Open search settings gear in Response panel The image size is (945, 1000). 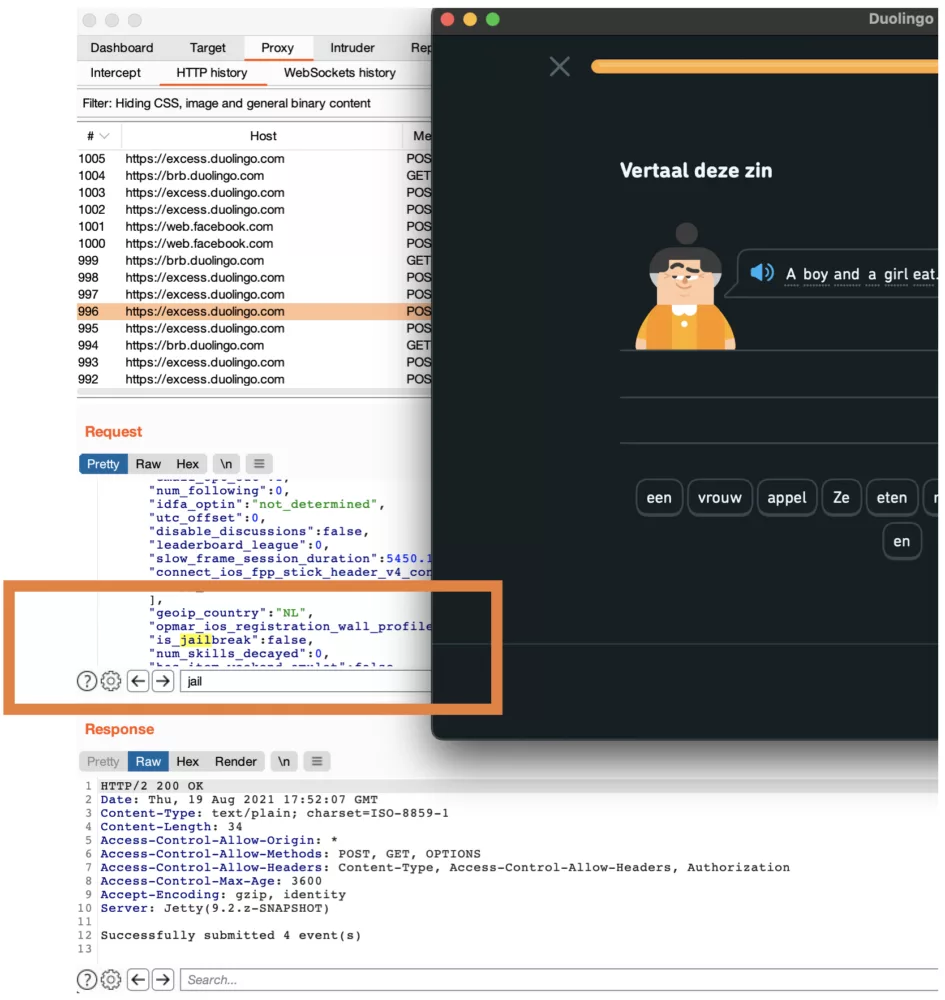coord(111,979)
